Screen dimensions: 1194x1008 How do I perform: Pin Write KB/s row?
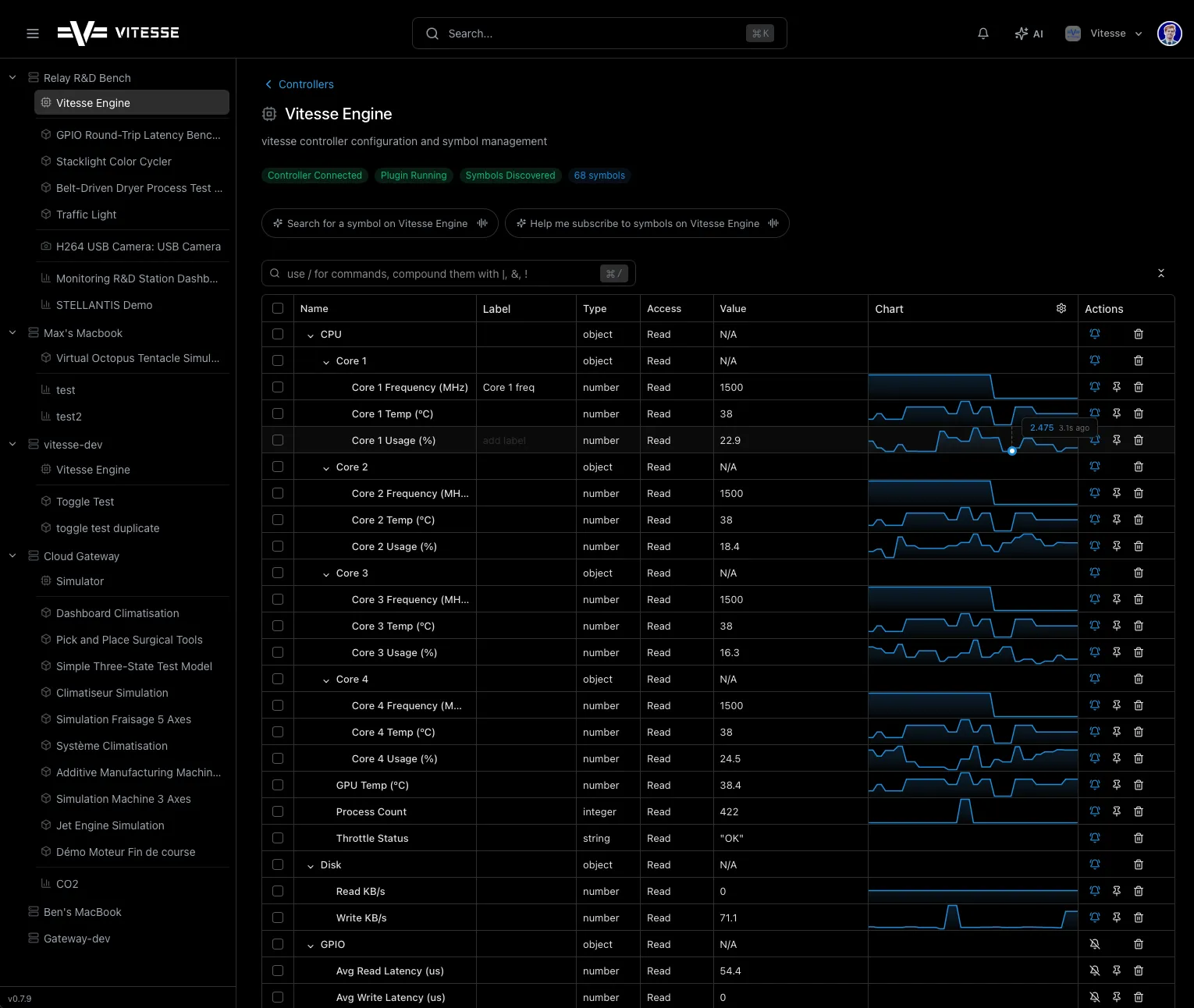[x=1117, y=917]
